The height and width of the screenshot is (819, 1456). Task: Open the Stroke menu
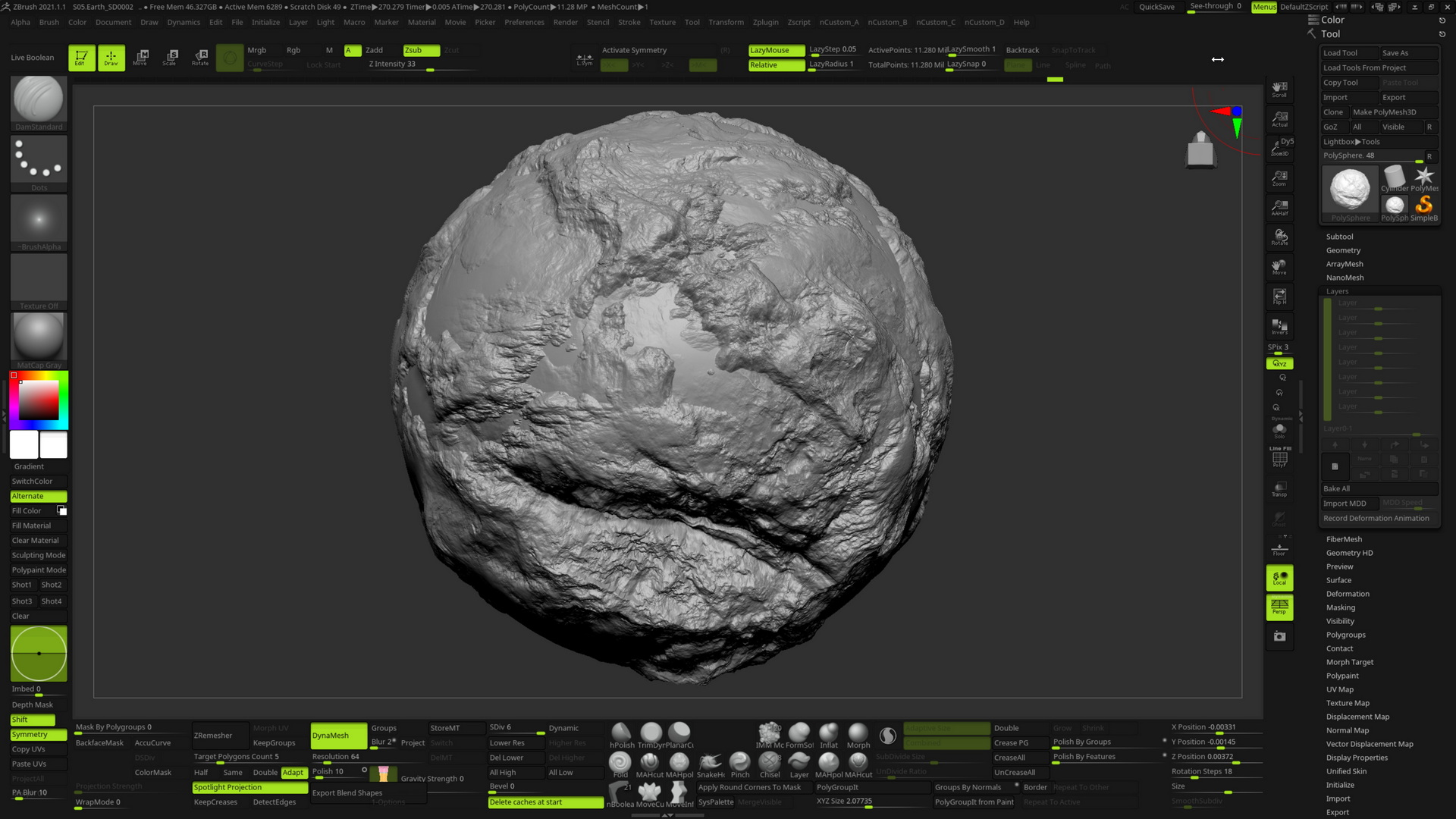[x=629, y=22]
